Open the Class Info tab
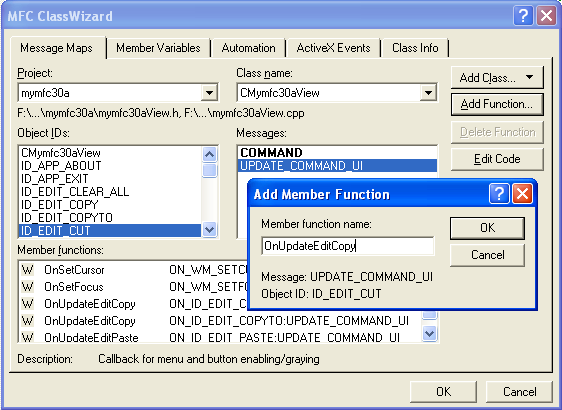562x410 pixels. coord(415,48)
